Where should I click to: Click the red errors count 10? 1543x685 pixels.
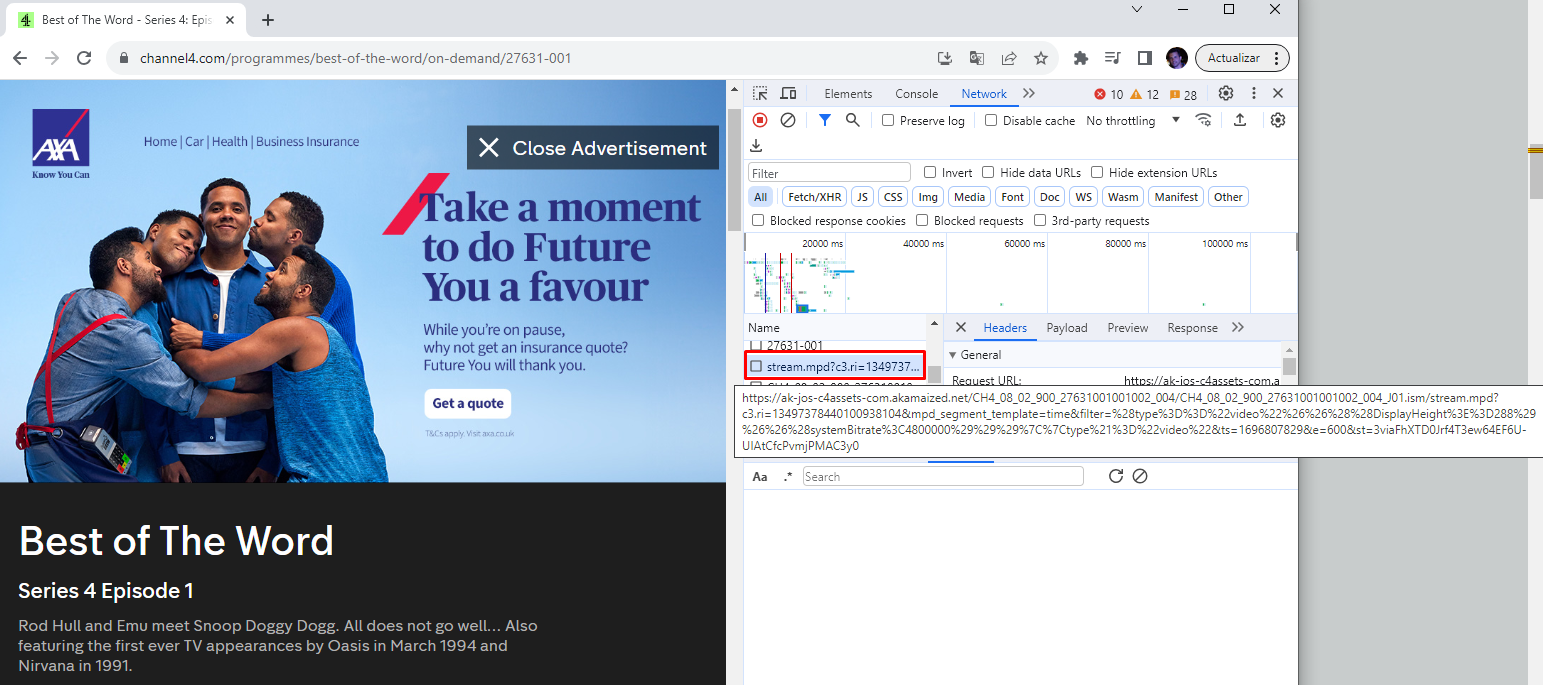[1109, 95]
